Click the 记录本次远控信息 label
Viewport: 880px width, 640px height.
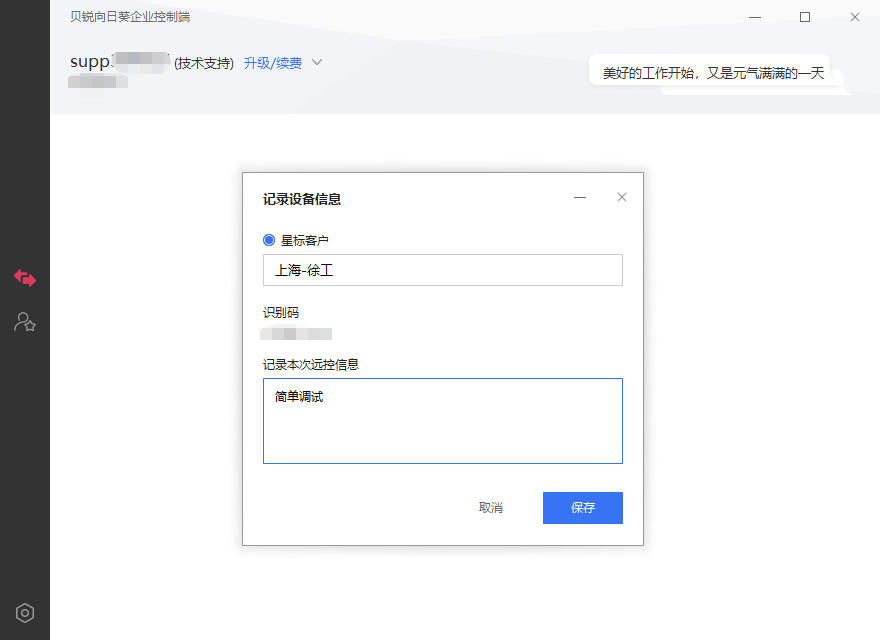[311, 365]
